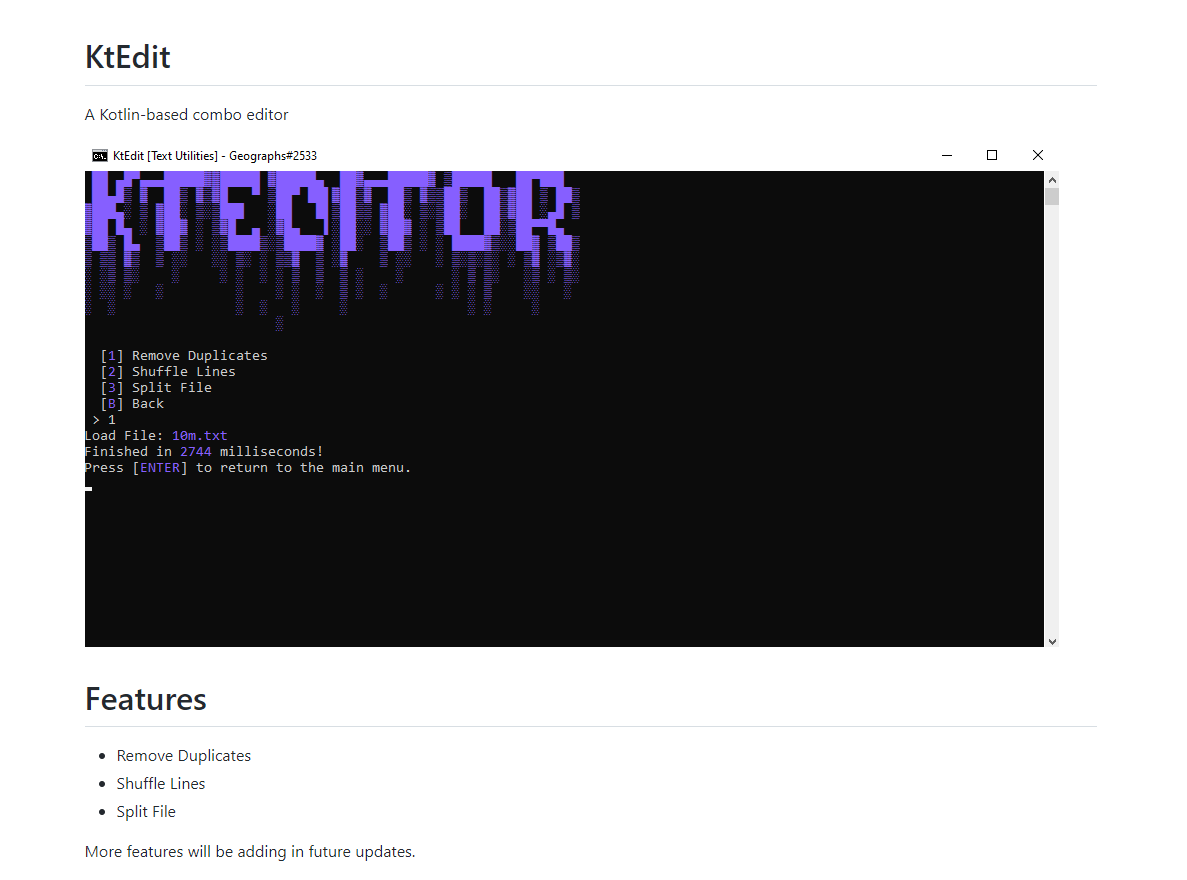
Task: Pick the Split File option in console
Action: click(x=171, y=388)
